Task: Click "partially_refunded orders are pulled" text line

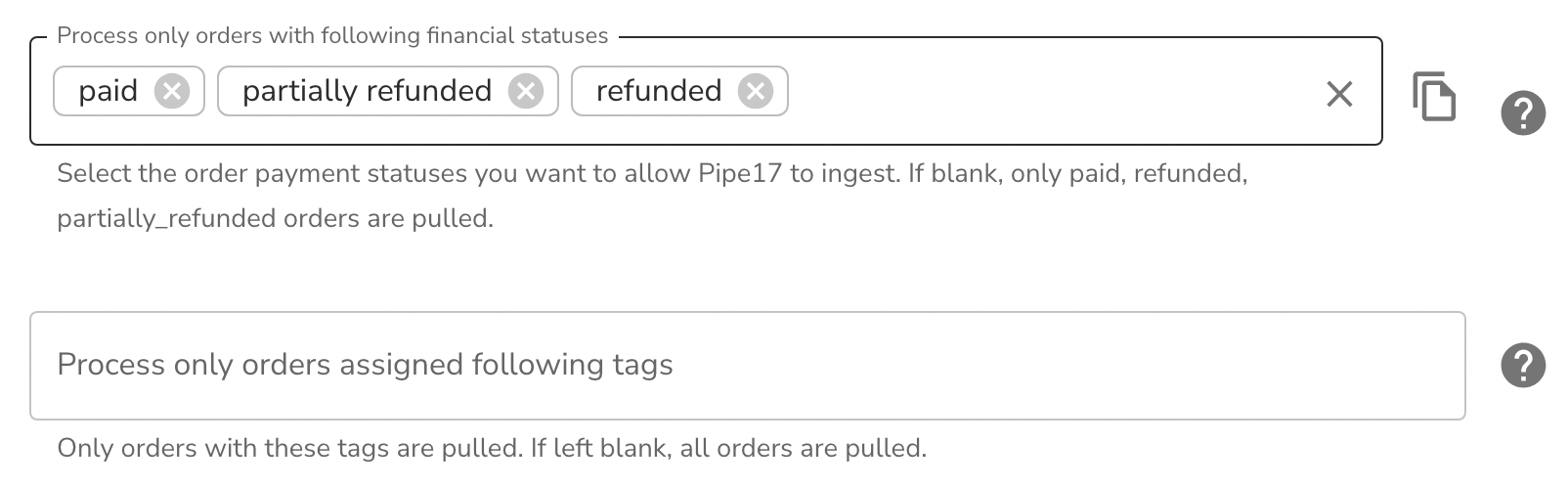Action: (275, 218)
